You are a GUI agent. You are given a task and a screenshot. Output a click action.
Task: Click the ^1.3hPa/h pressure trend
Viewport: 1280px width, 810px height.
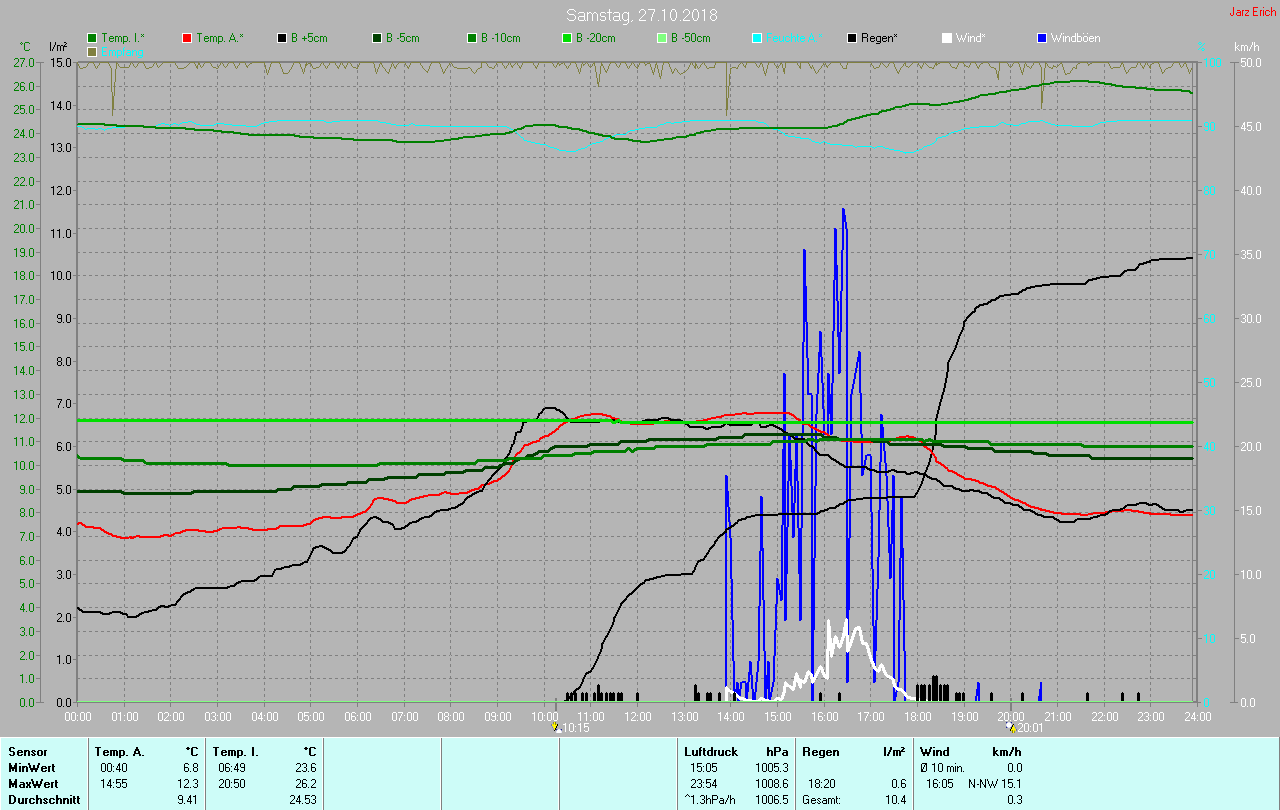tap(712, 799)
